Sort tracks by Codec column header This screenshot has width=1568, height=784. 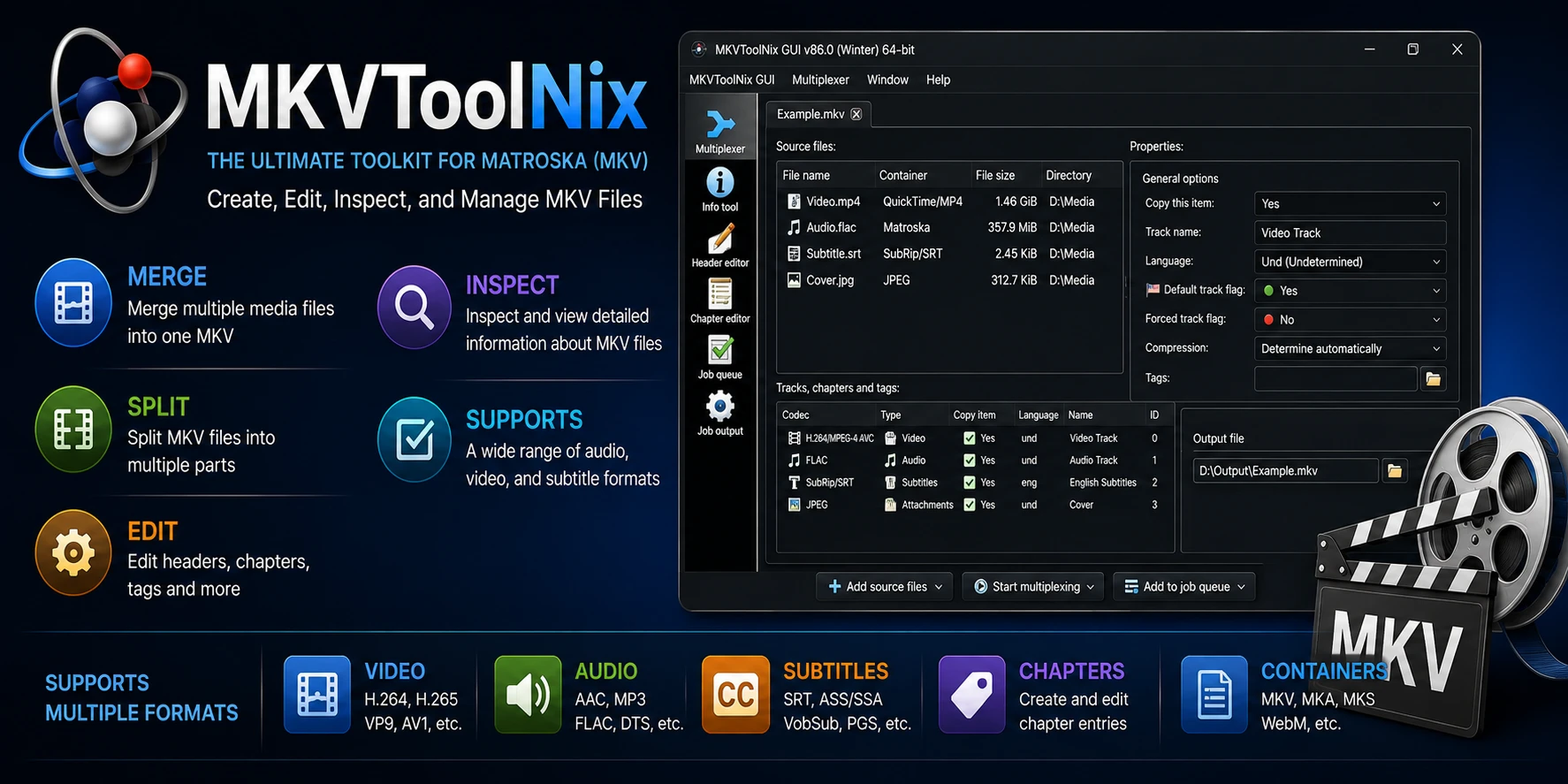(795, 415)
